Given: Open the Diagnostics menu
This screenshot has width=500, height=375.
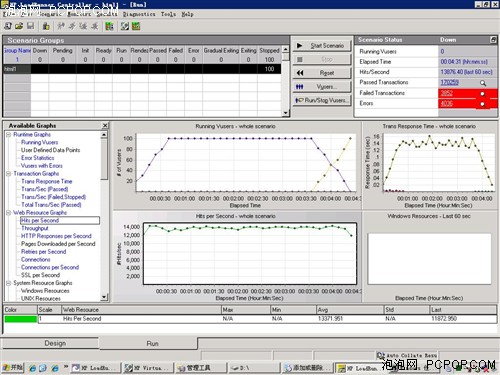Looking at the screenshot, I should 139,14.
